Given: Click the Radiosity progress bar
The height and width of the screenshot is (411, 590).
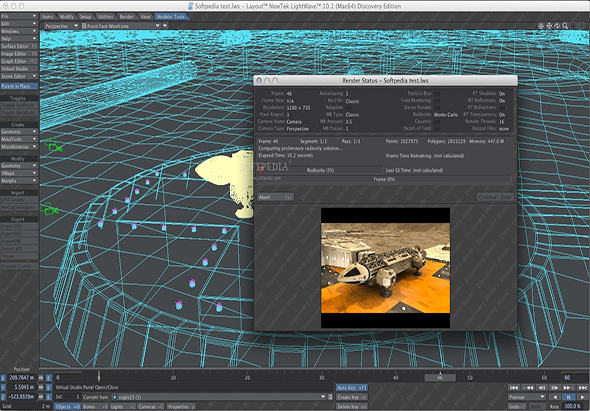Looking at the screenshot, I should (x=320, y=170).
